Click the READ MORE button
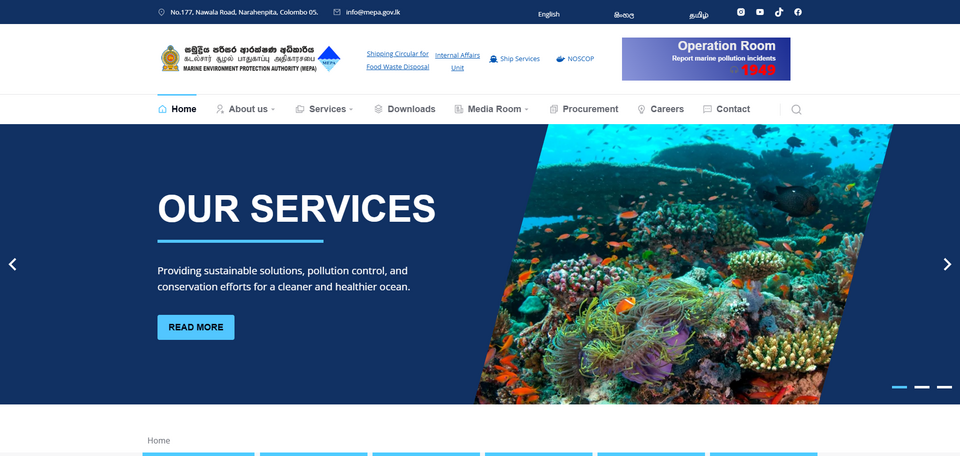 pos(196,327)
